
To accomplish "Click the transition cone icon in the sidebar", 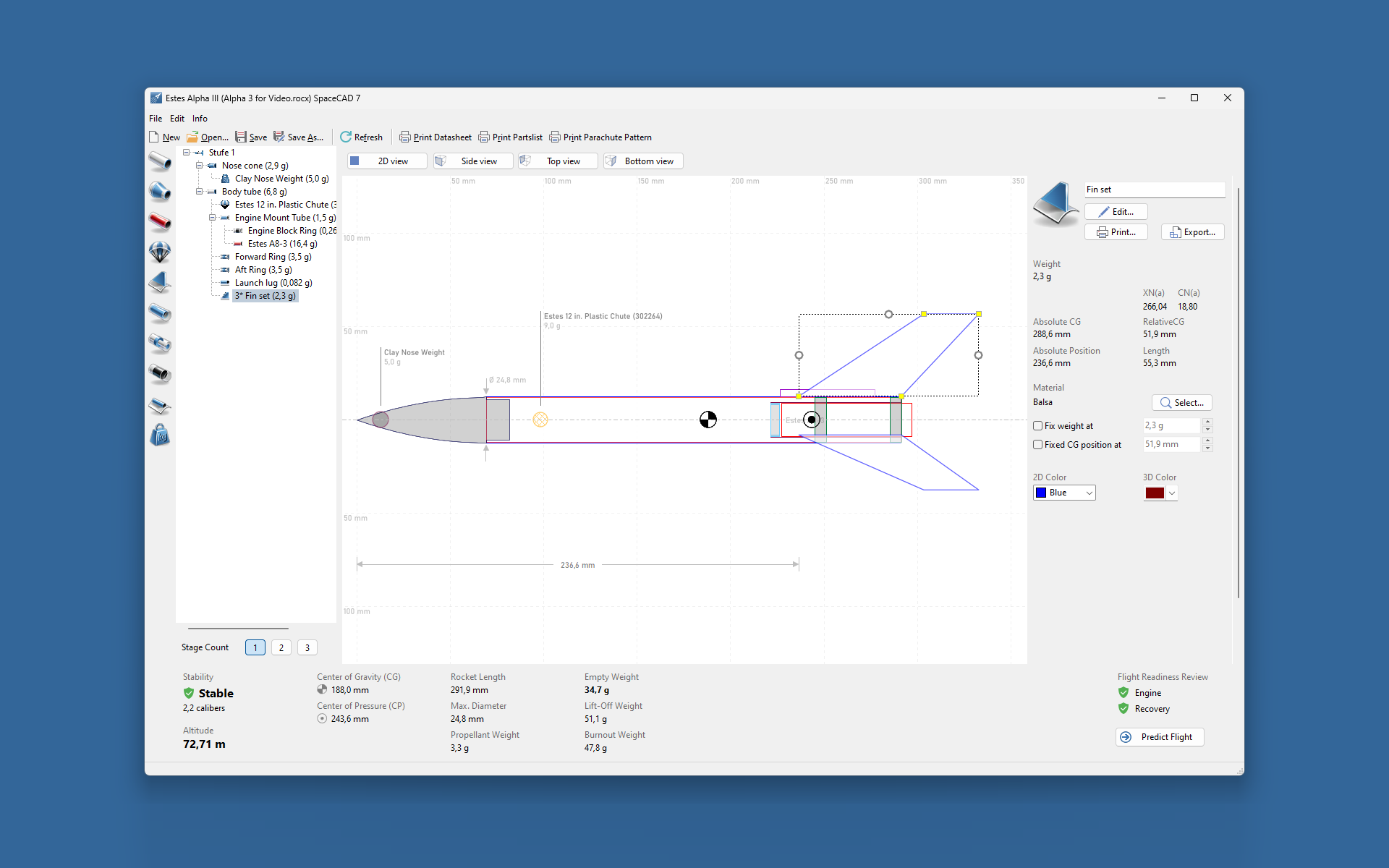I will [x=160, y=191].
